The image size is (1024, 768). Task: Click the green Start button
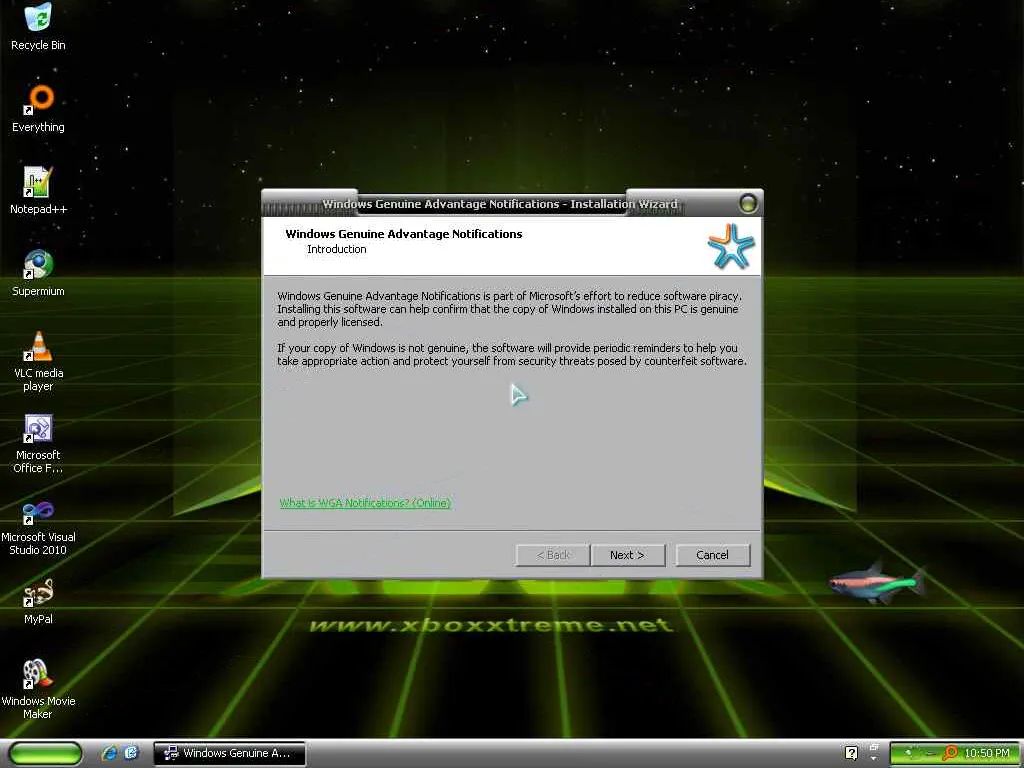point(46,753)
